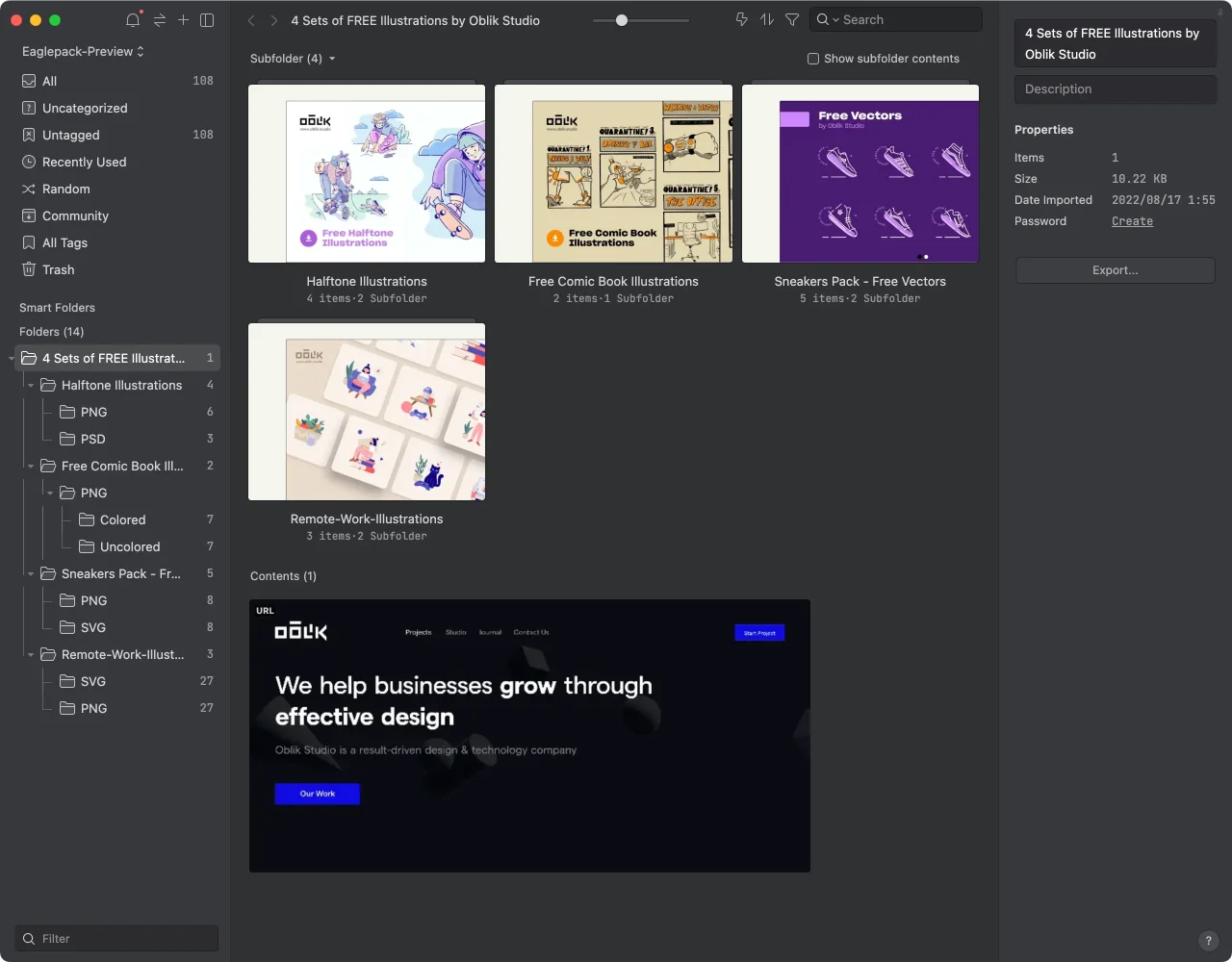This screenshot has width=1232, height=962.
Task: Click the Random shuffle icon
Action: click(x=29, y=189)
